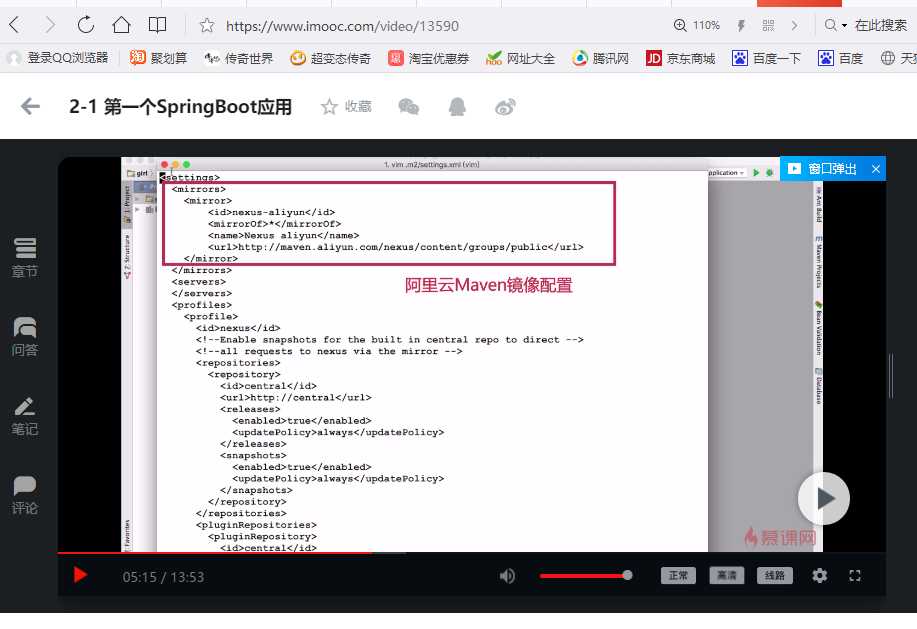917x629 pixels.
Task: Open the search engine dropdown arrow
Action: click(x=844, y=26)
